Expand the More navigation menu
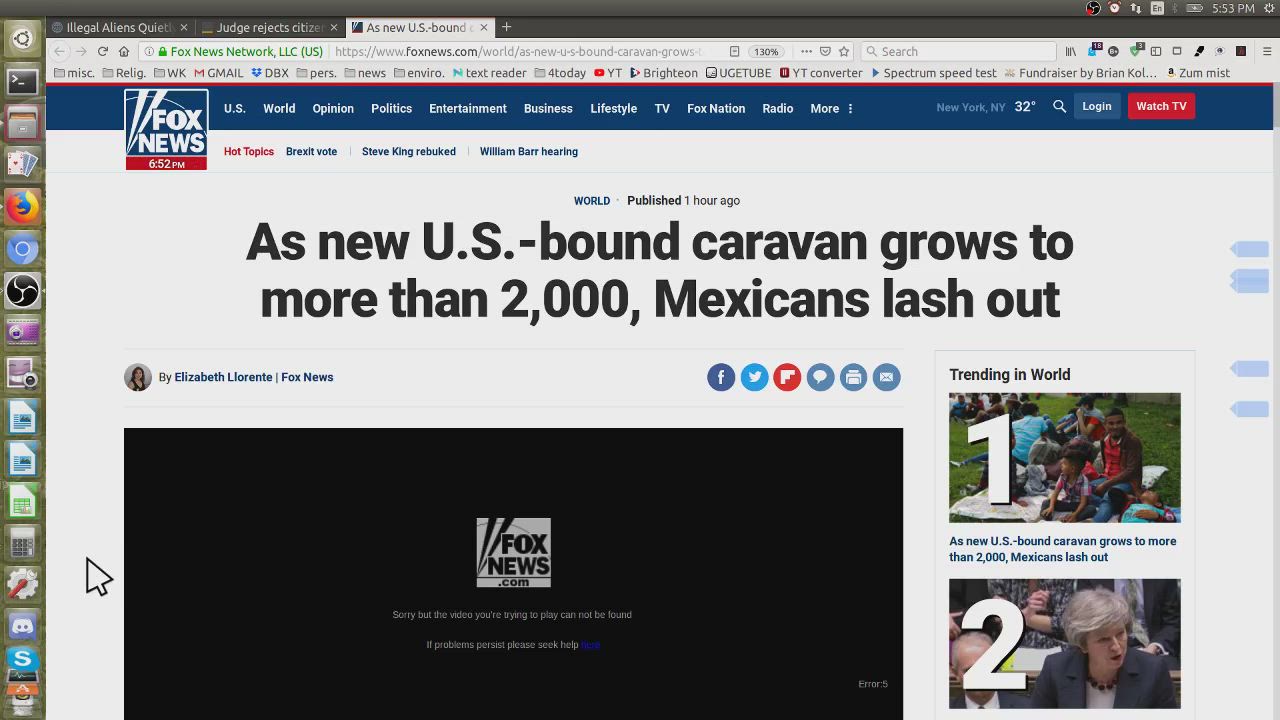Screen dimensions: 1280x720 pyautogui.click(x=831, y=108)
